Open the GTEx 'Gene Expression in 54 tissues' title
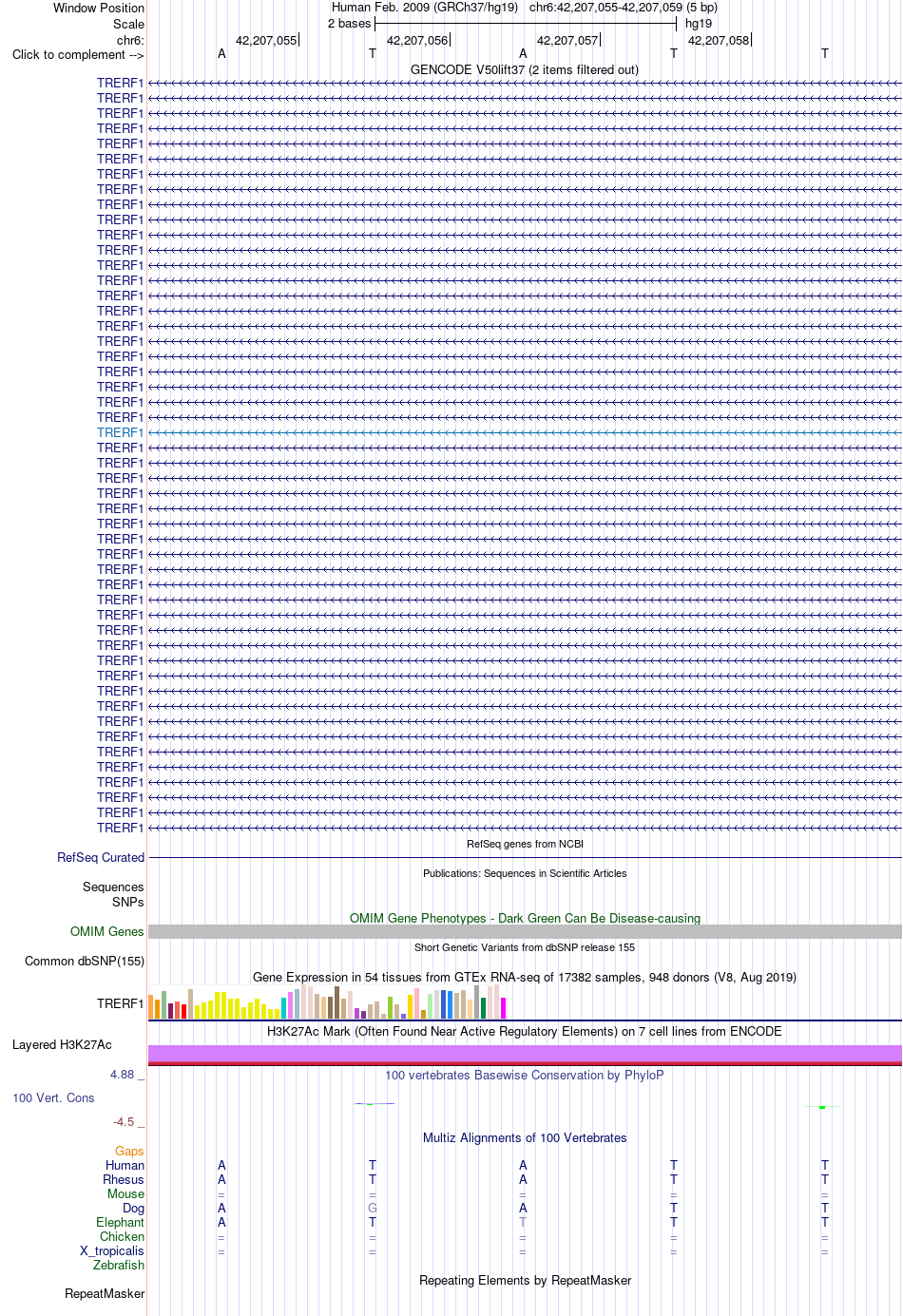Viewport: 903px width, 1316px height. click(x=525, y=977)
